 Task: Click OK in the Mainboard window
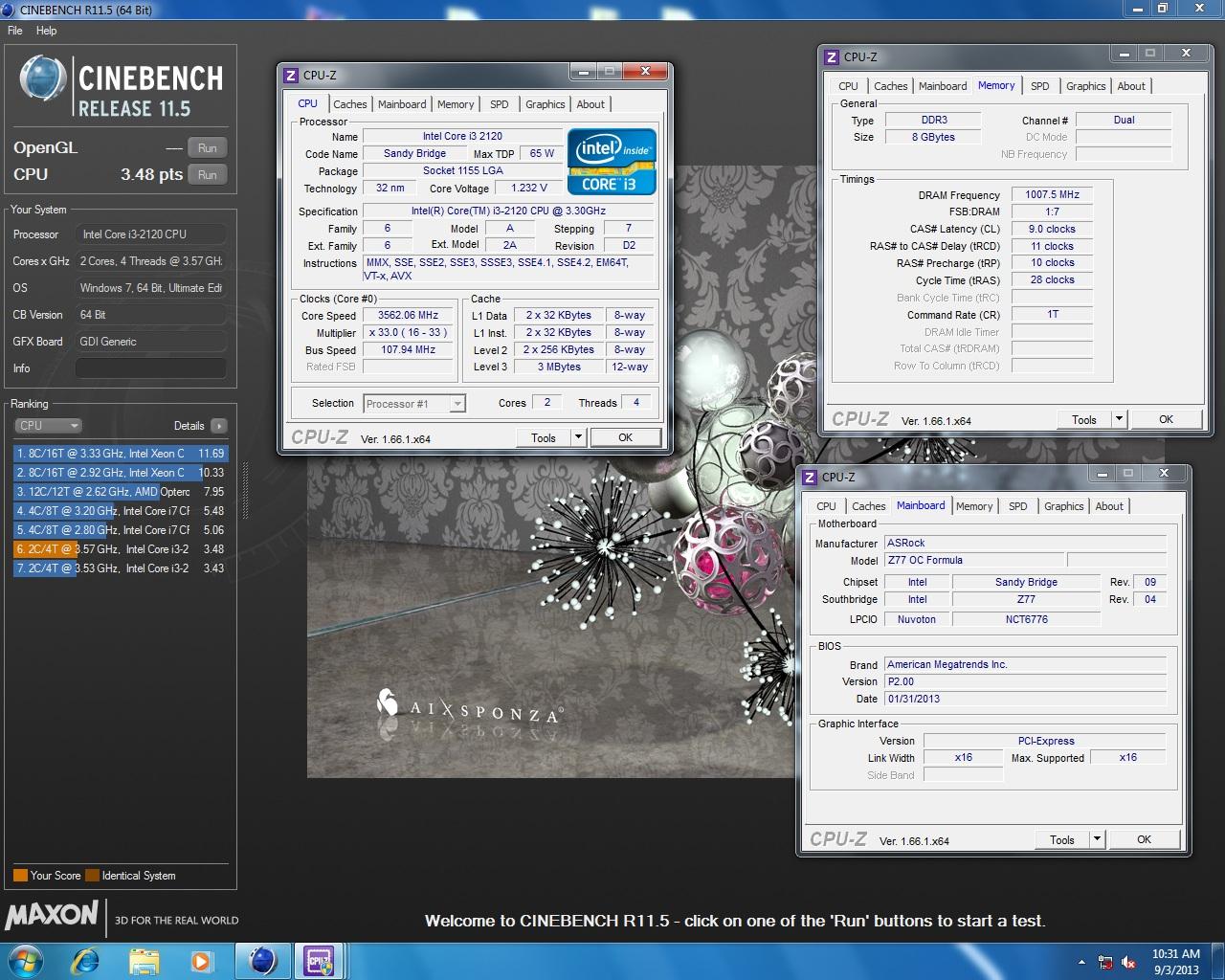coord(1144,839)
